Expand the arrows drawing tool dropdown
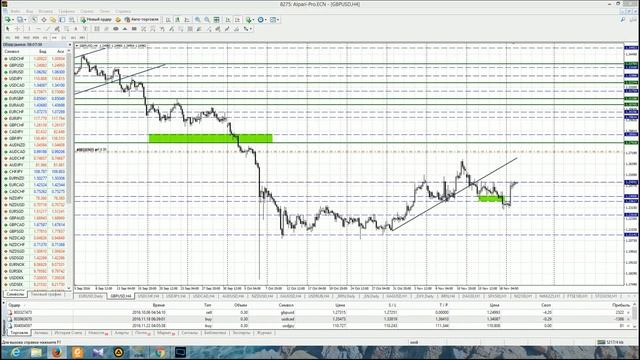Viewport: 640px width, 360px height. 251,29
